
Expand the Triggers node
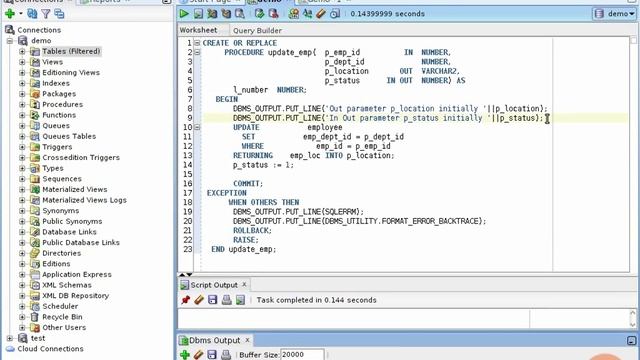pos(22,147)
